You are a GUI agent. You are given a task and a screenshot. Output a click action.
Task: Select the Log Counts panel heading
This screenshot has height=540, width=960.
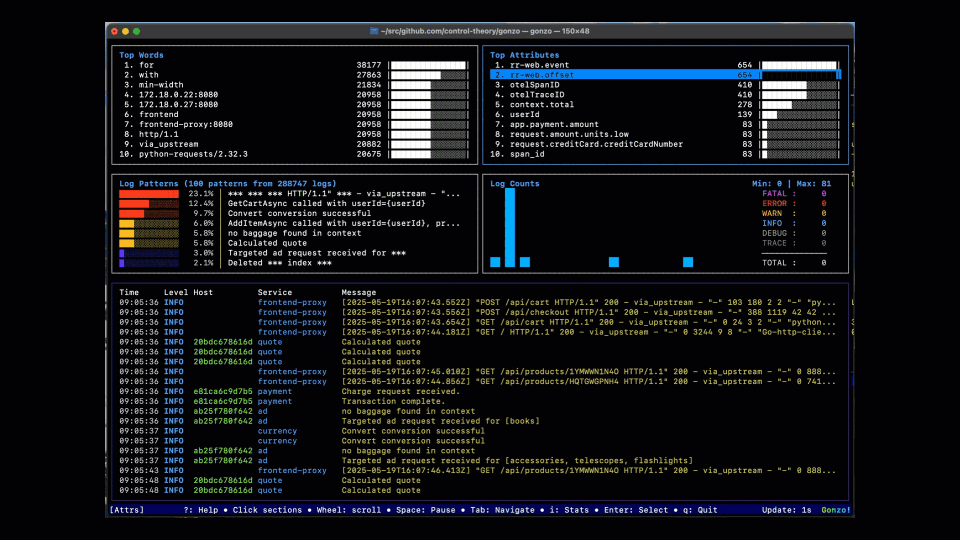(x=514, y=184)
